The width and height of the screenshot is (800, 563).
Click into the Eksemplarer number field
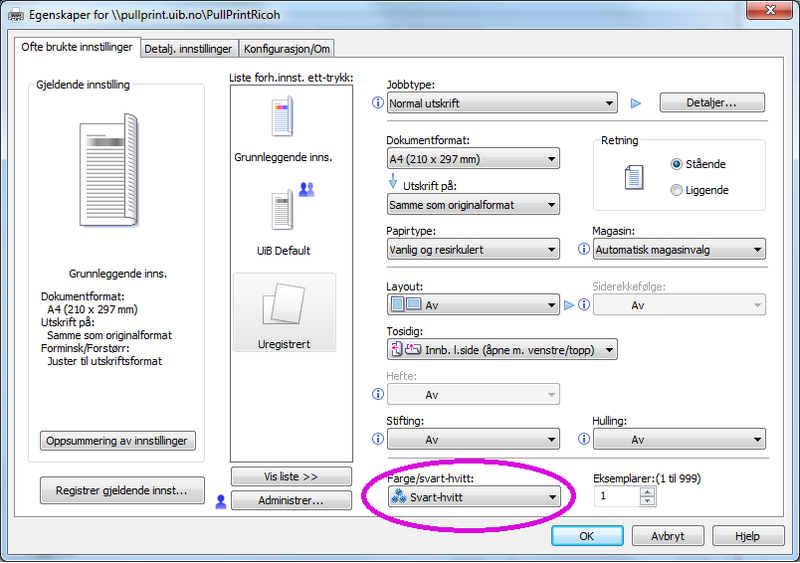615,497
